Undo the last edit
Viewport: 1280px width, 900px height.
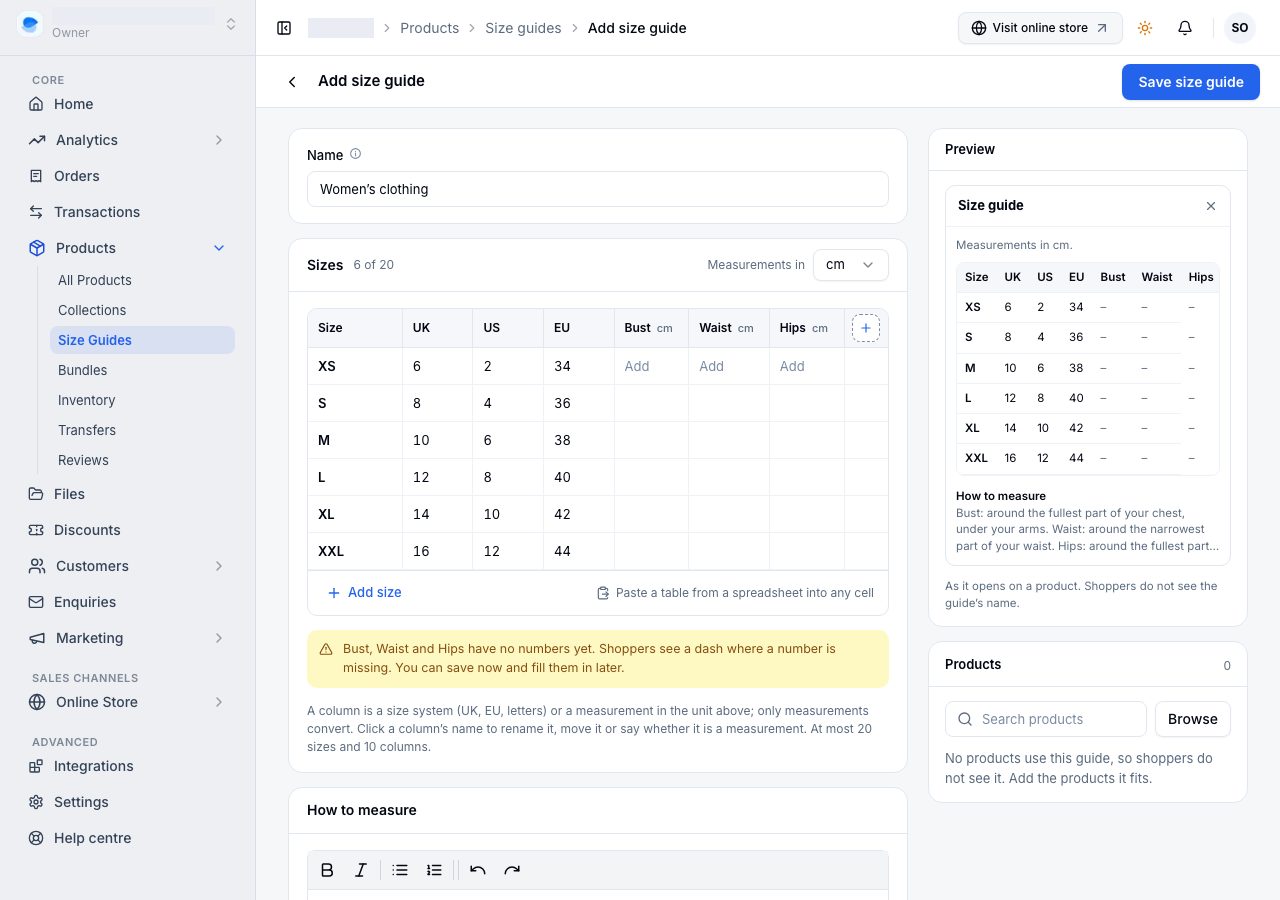tap(478, 870)
